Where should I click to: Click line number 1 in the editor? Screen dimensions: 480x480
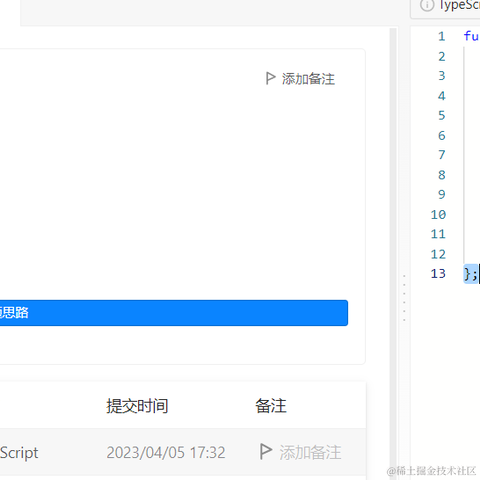tap(442, 36)
